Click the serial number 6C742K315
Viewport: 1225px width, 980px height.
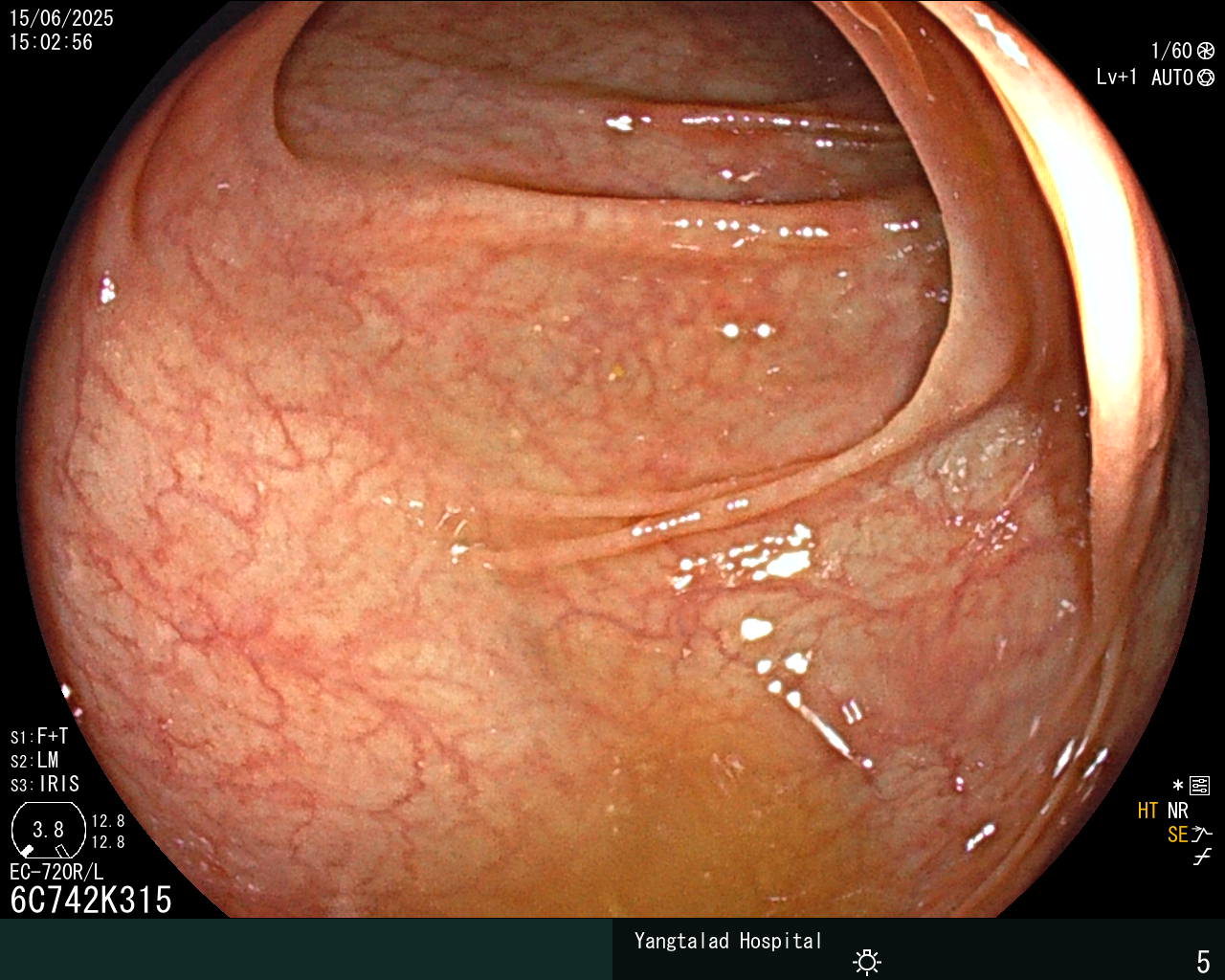click(x=91, y=900)
